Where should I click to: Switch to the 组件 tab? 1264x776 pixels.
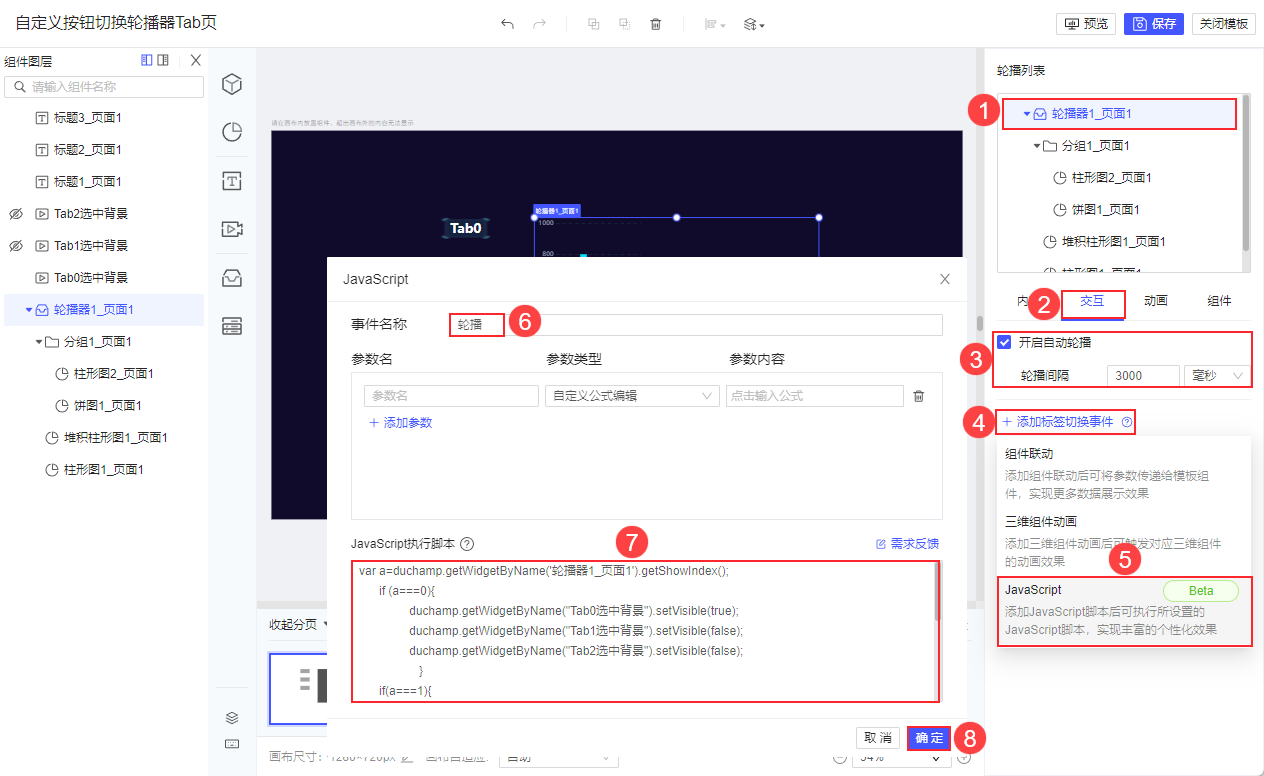coord(1219,301)
